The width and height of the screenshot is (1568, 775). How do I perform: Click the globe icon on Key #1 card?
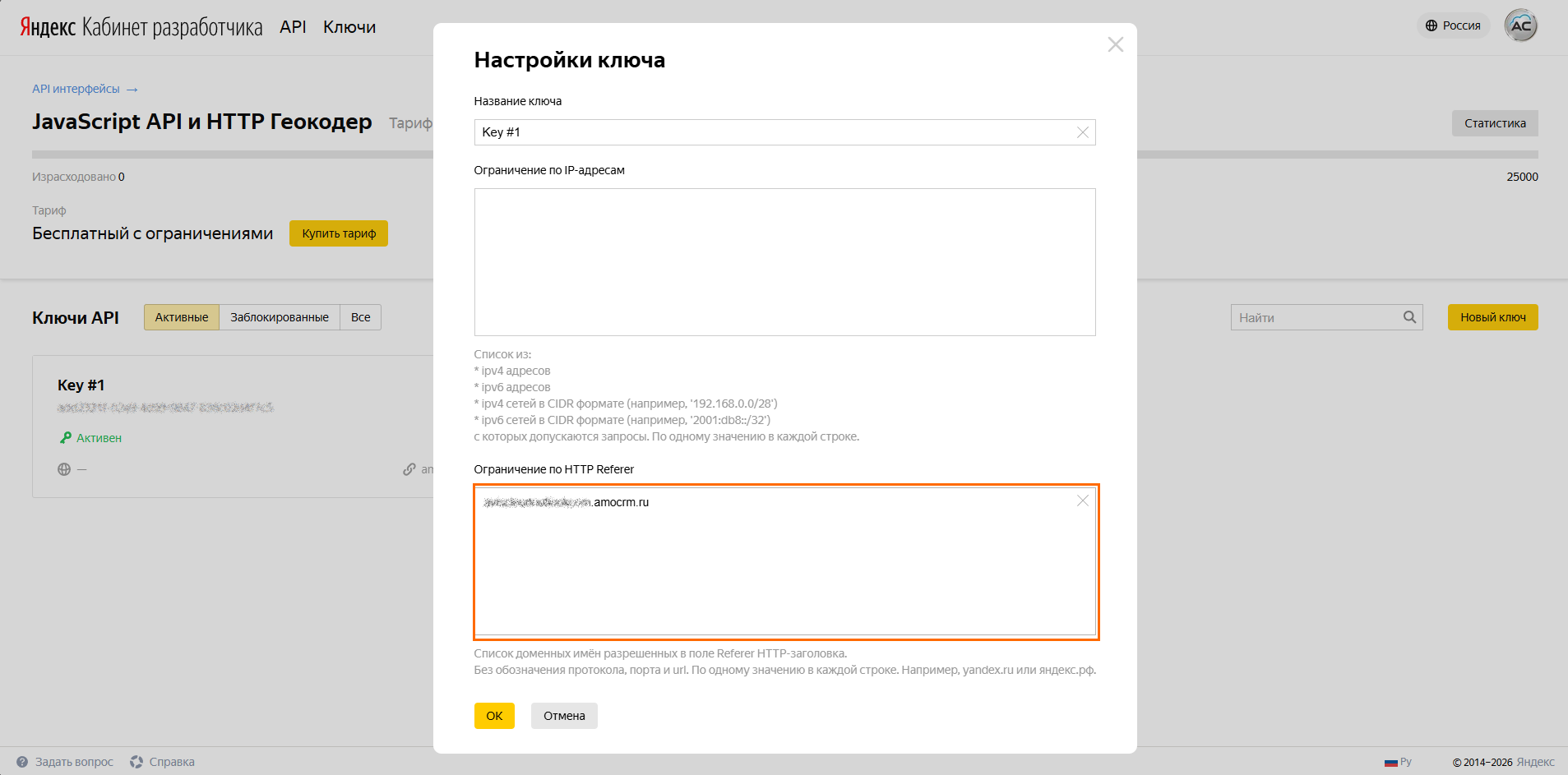(64, 469)
